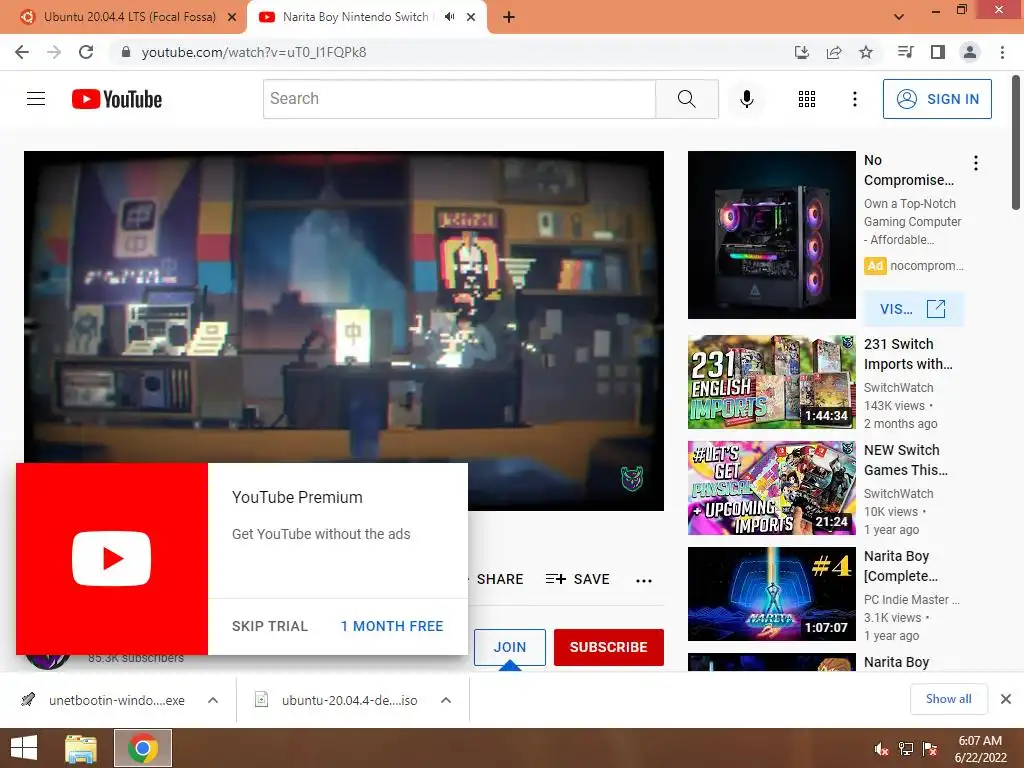Image resolution: width=1024 pixels, height=768 pixels.
Task: Select the Narita Boy Nintendo Switch tab
Action: (356, 17)
